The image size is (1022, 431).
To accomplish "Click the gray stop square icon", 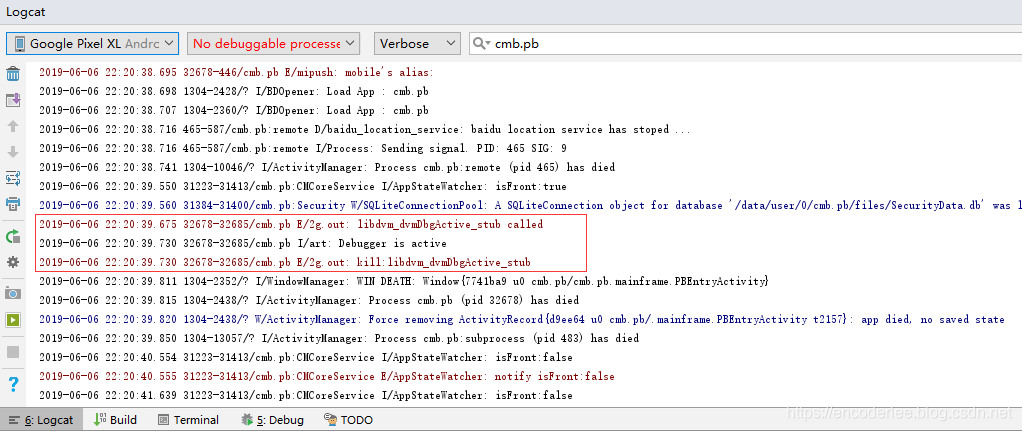I will (12, 351).
